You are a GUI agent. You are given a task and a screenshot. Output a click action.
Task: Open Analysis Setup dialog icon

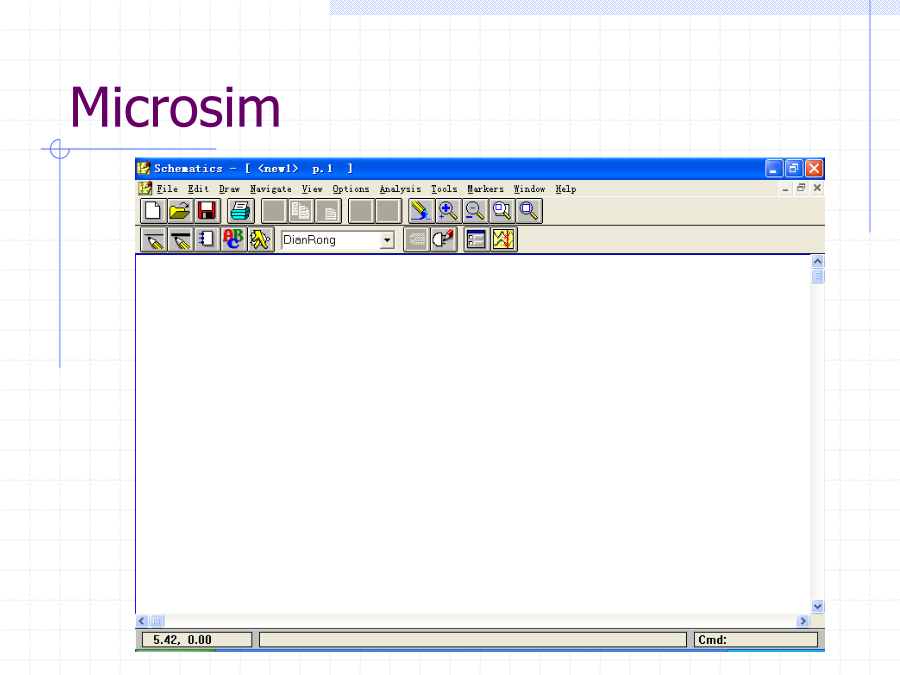tap(476, 239)
